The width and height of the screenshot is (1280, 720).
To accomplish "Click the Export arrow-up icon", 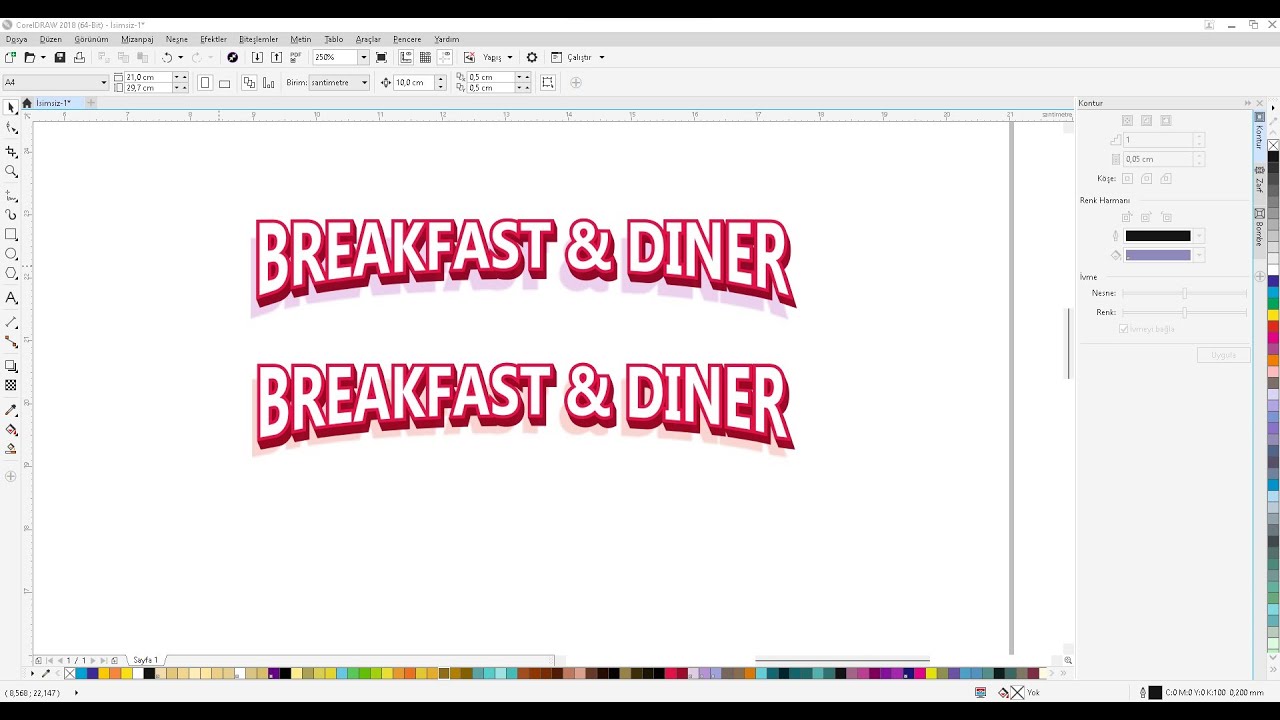I will point(277,57).
